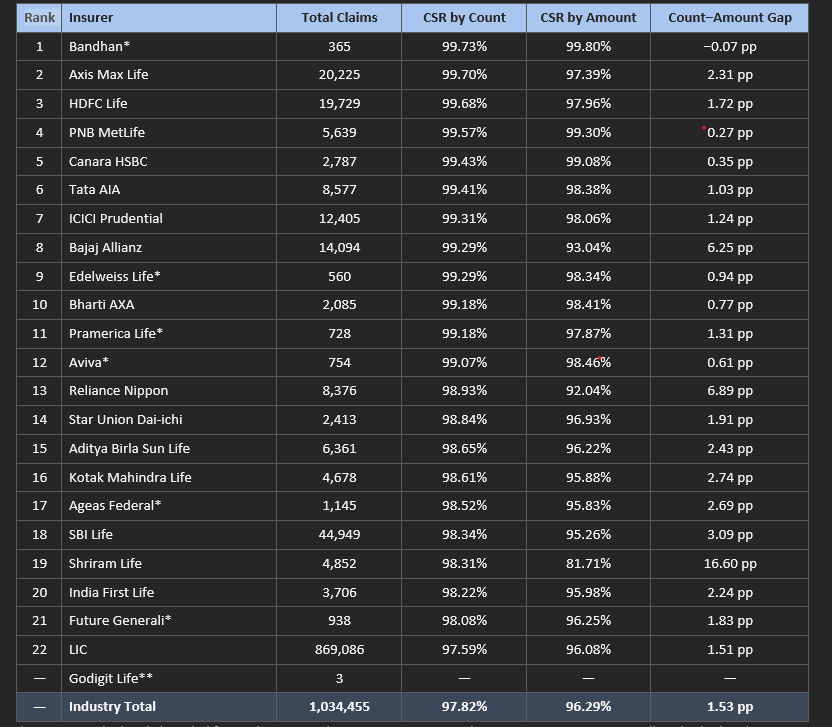The image size is (832, 727).
Task: Select the Canara HSBC cell
Action: tap(169, 161)
